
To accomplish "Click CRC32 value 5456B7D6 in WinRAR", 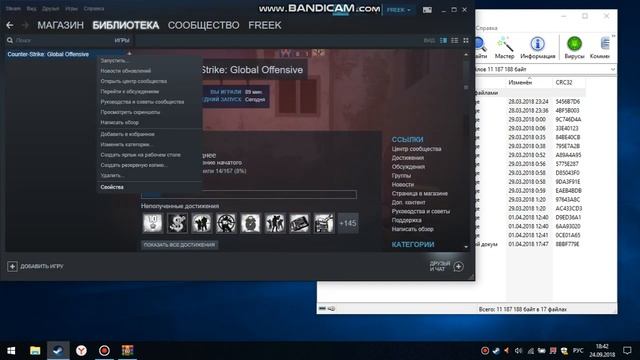I will (x=568, y=102).
